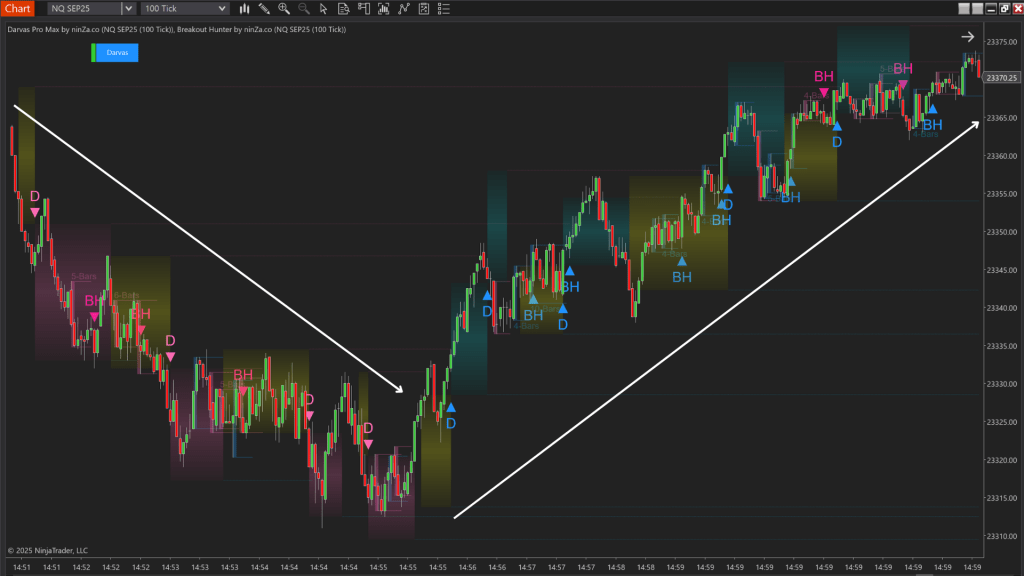This screenshot has width=1024, height=576.
Task: Click the NQ SEP25 instrument field
Action: click(x=84, y=9)
